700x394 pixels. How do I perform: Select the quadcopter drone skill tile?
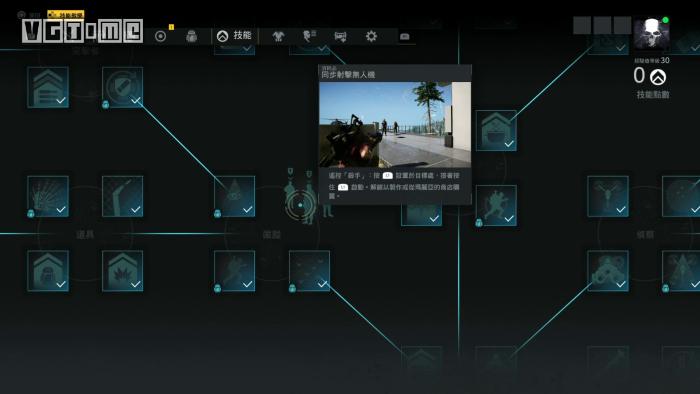608,196
